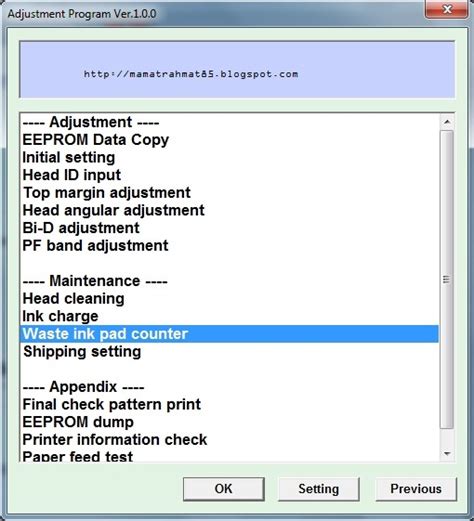Close the Adjustment Program window

pyautogui.click(x=447, y=9)
